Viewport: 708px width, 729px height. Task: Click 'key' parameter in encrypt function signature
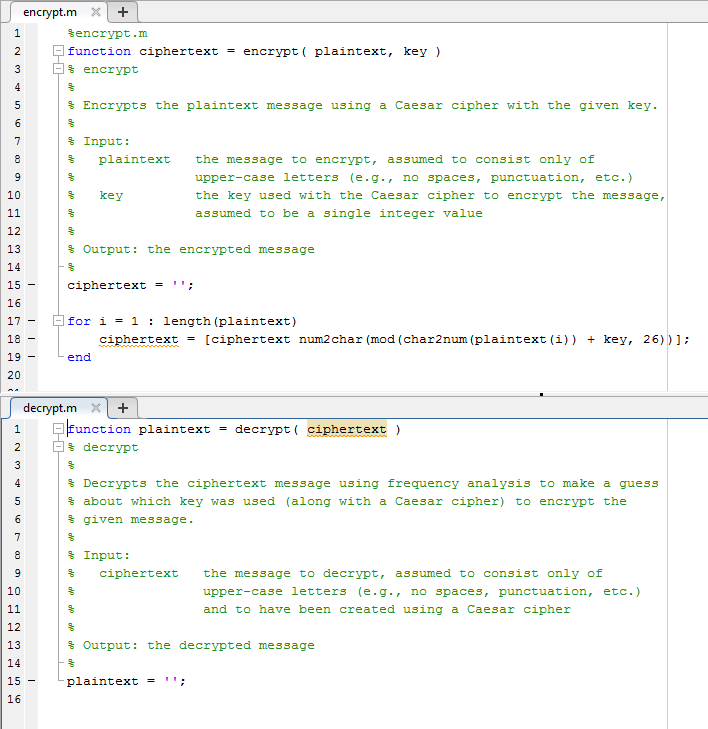coord(415,51)
